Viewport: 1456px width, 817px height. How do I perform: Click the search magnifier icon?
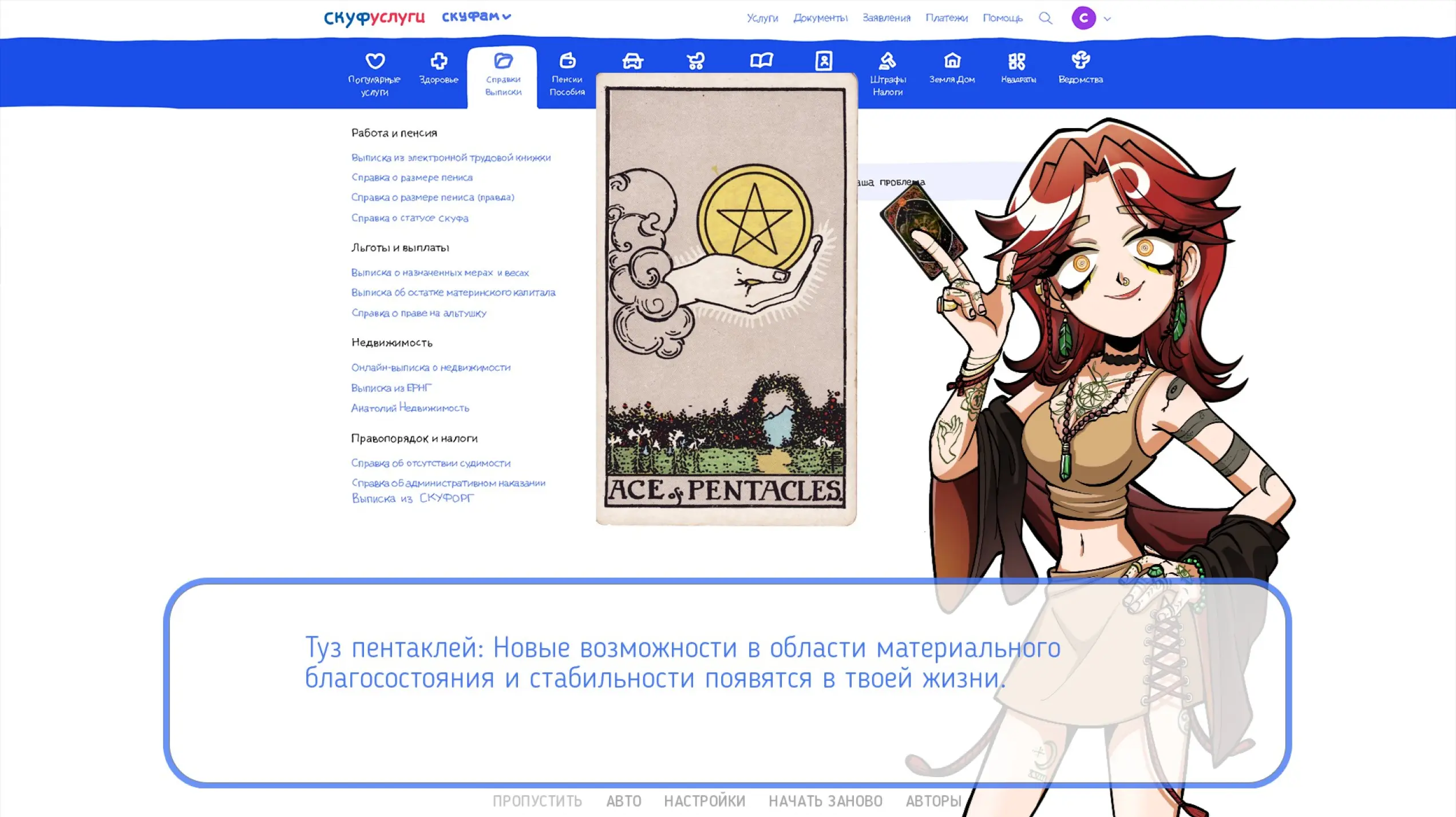(1045, 18)
